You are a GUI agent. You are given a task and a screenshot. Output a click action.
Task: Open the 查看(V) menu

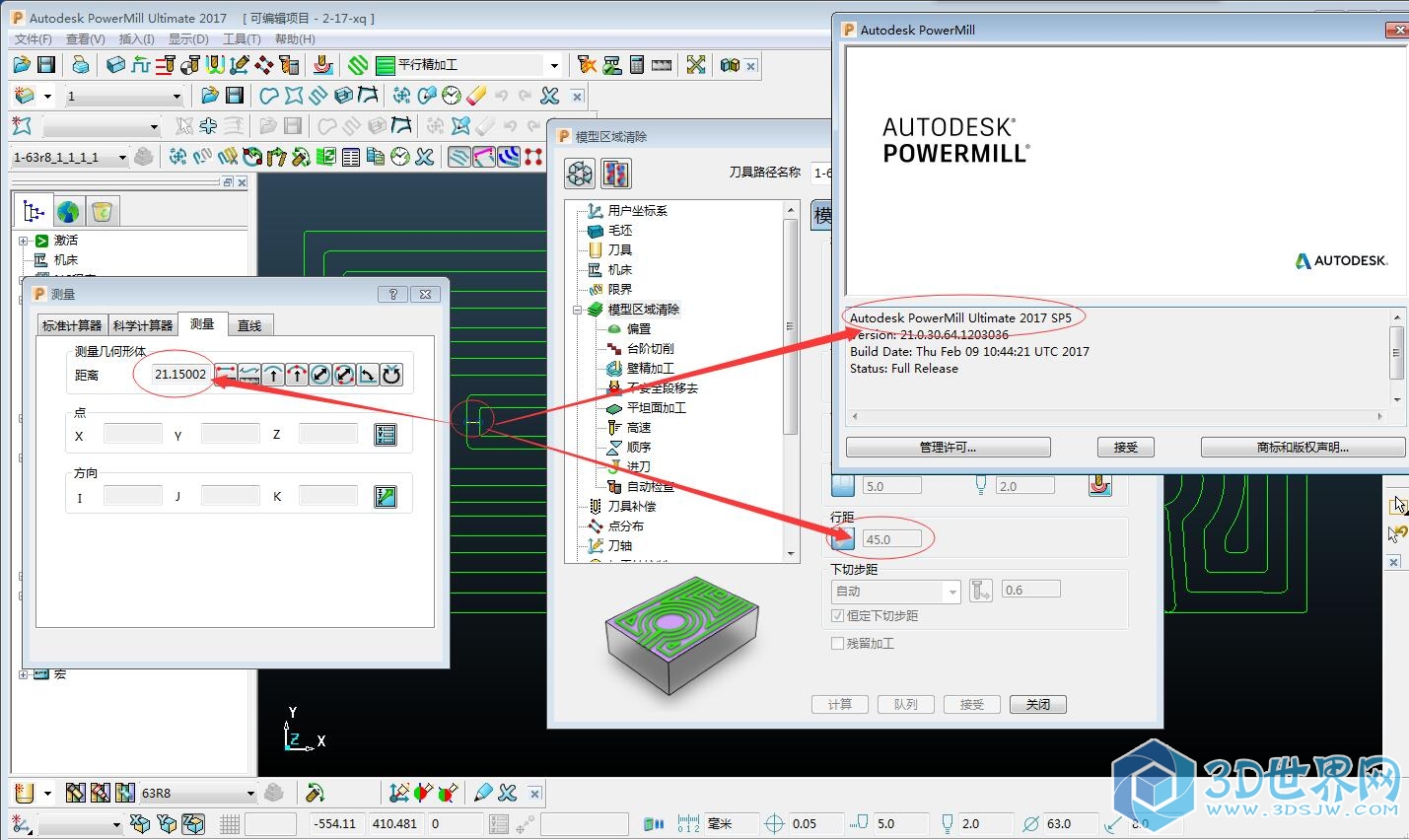point(86,38)
